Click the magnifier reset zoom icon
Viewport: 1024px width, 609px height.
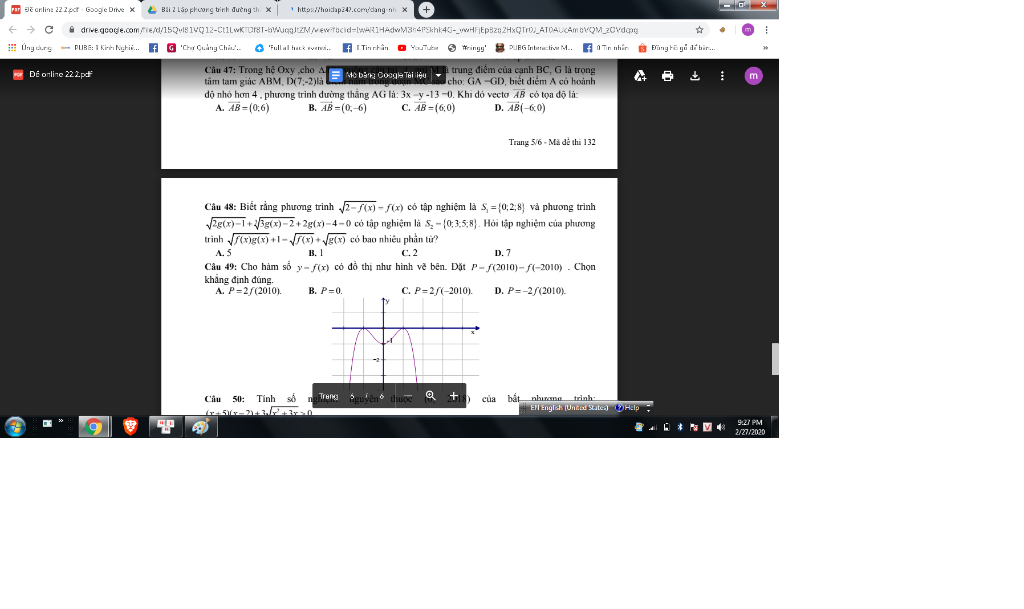click(430, 396)
